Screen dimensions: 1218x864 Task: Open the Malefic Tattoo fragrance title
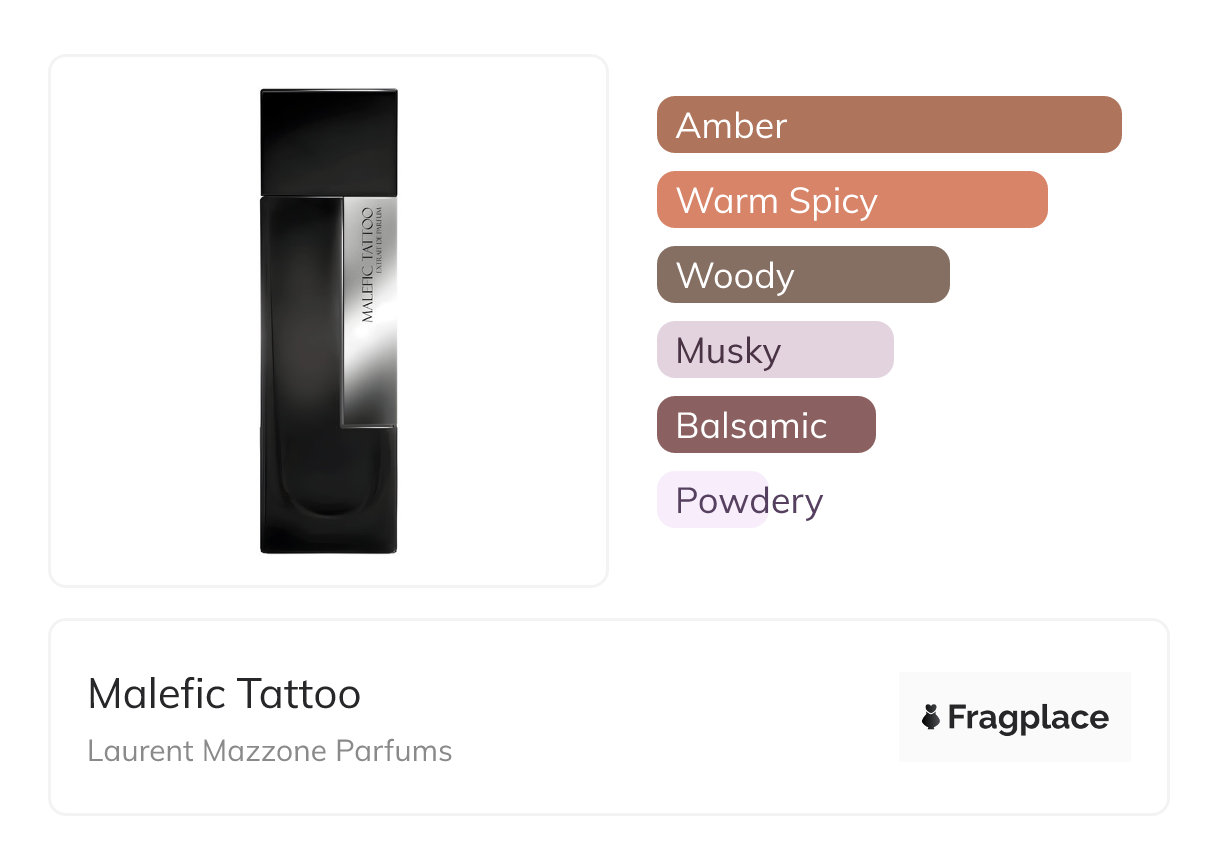pyautogui.click(x=224, y=694)
